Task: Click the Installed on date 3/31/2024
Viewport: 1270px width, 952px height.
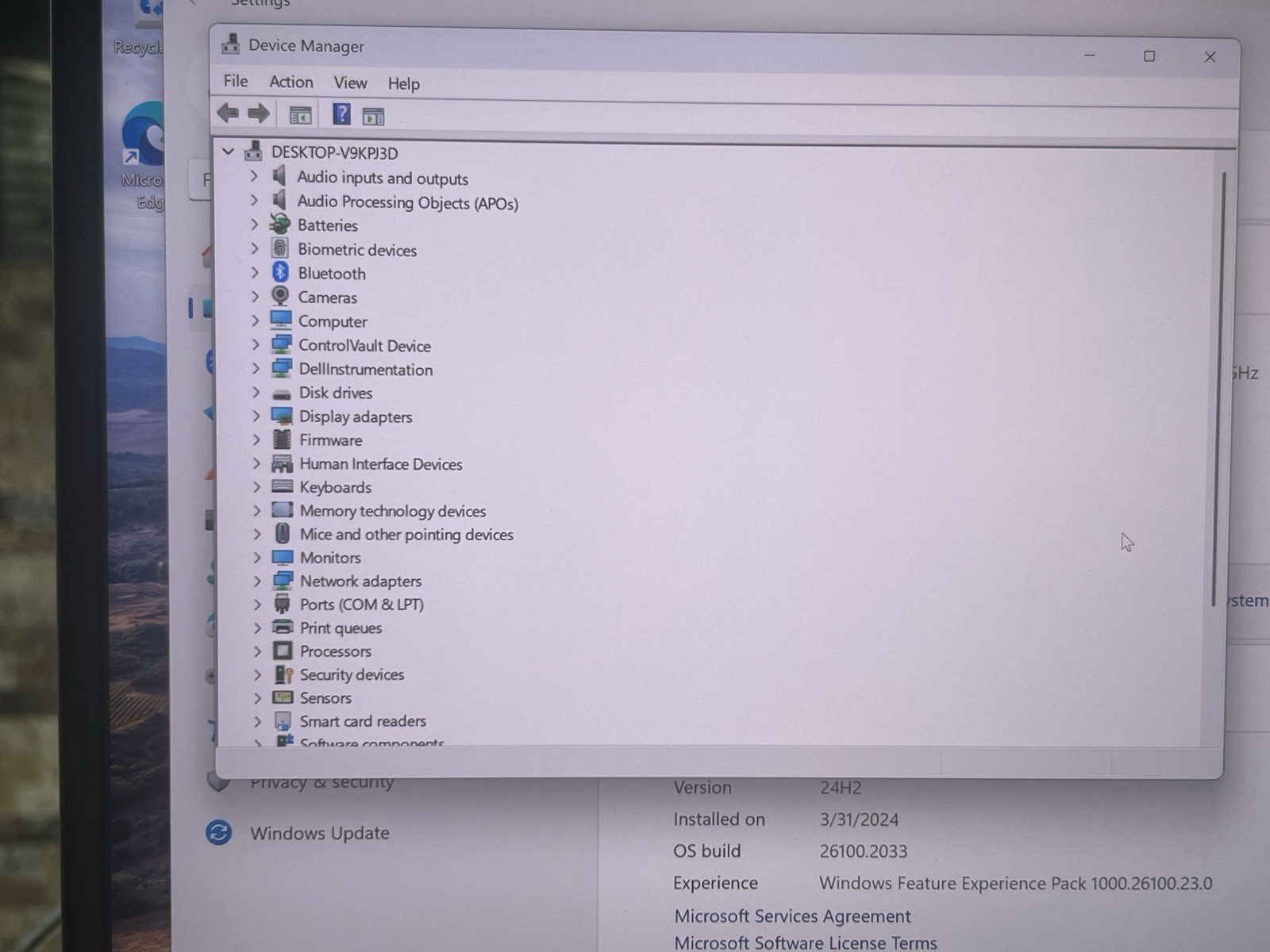Action: pyautogui.click(x=859, y=820)
